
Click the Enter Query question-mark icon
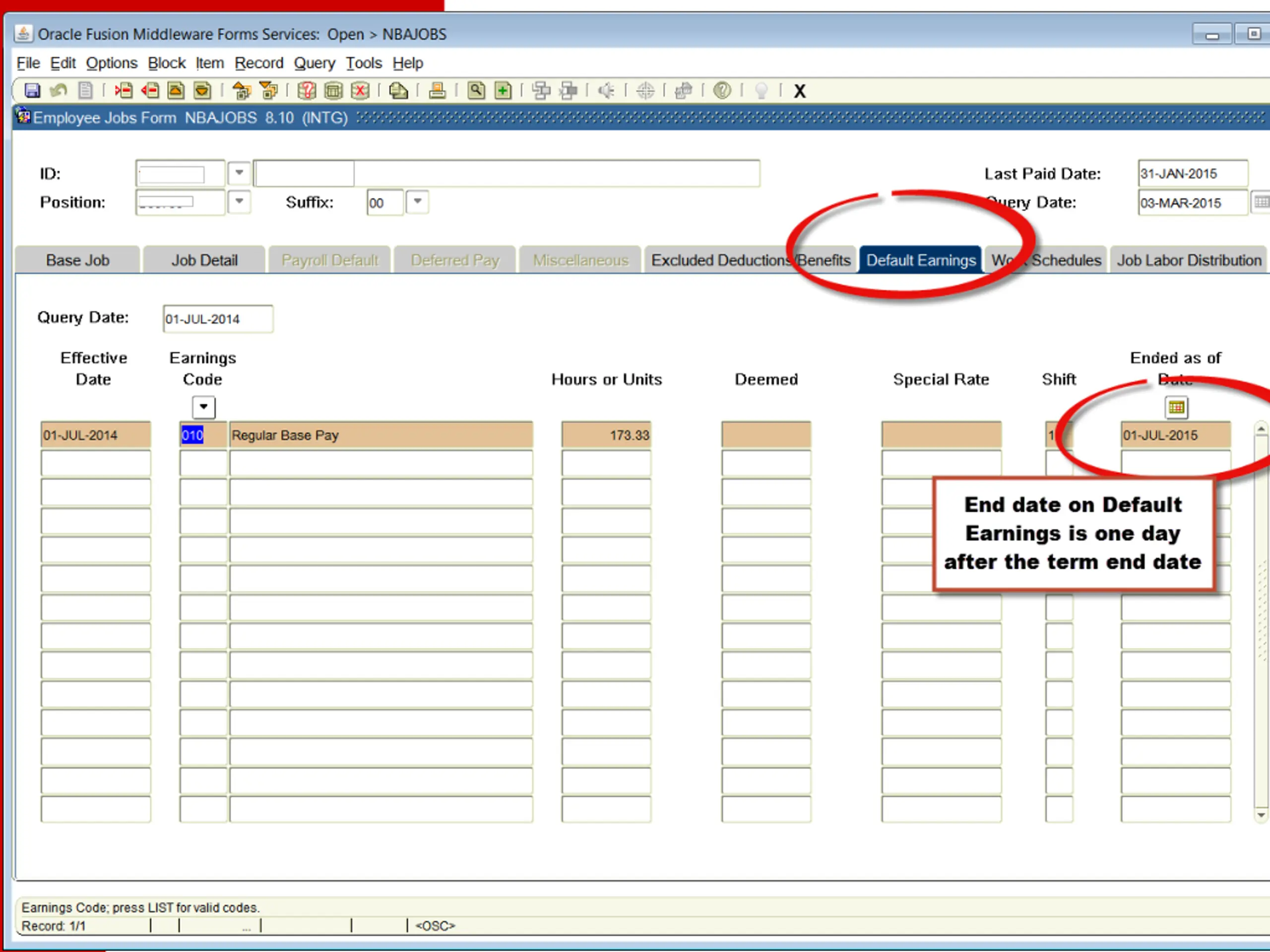pyautogui.click(x=307, y=91)
